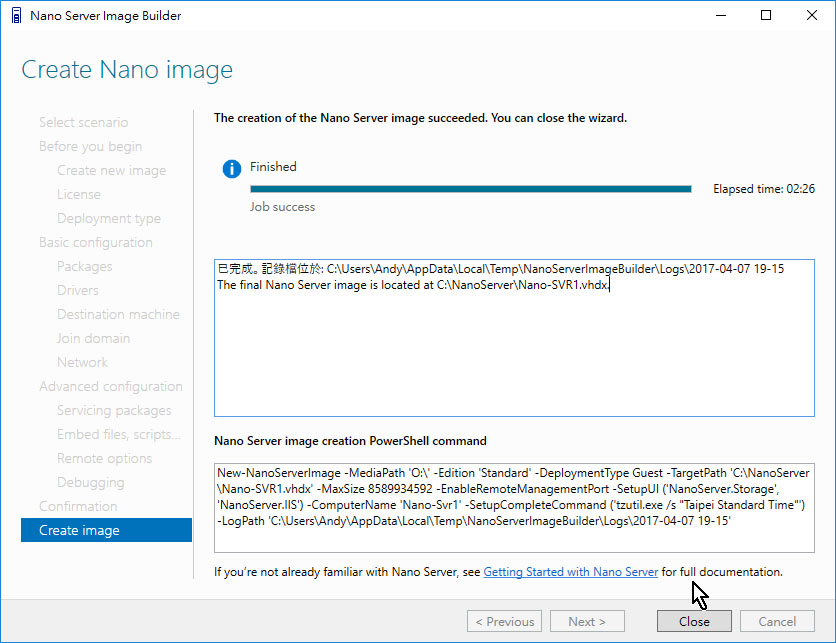Viewport: 836px width, 643px height.
Task: Click the Job success status text
Action: tap(282, 207)
